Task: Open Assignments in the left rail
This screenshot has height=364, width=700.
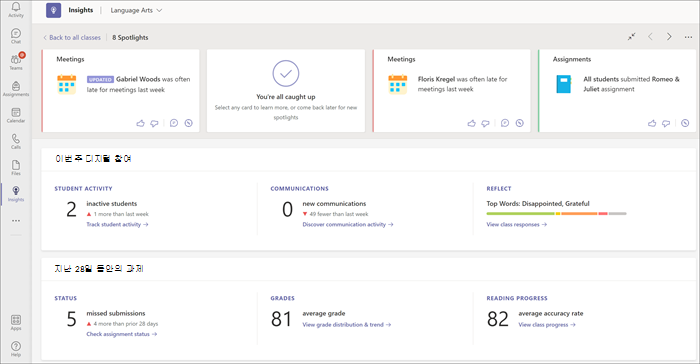Action: [16, 88]
